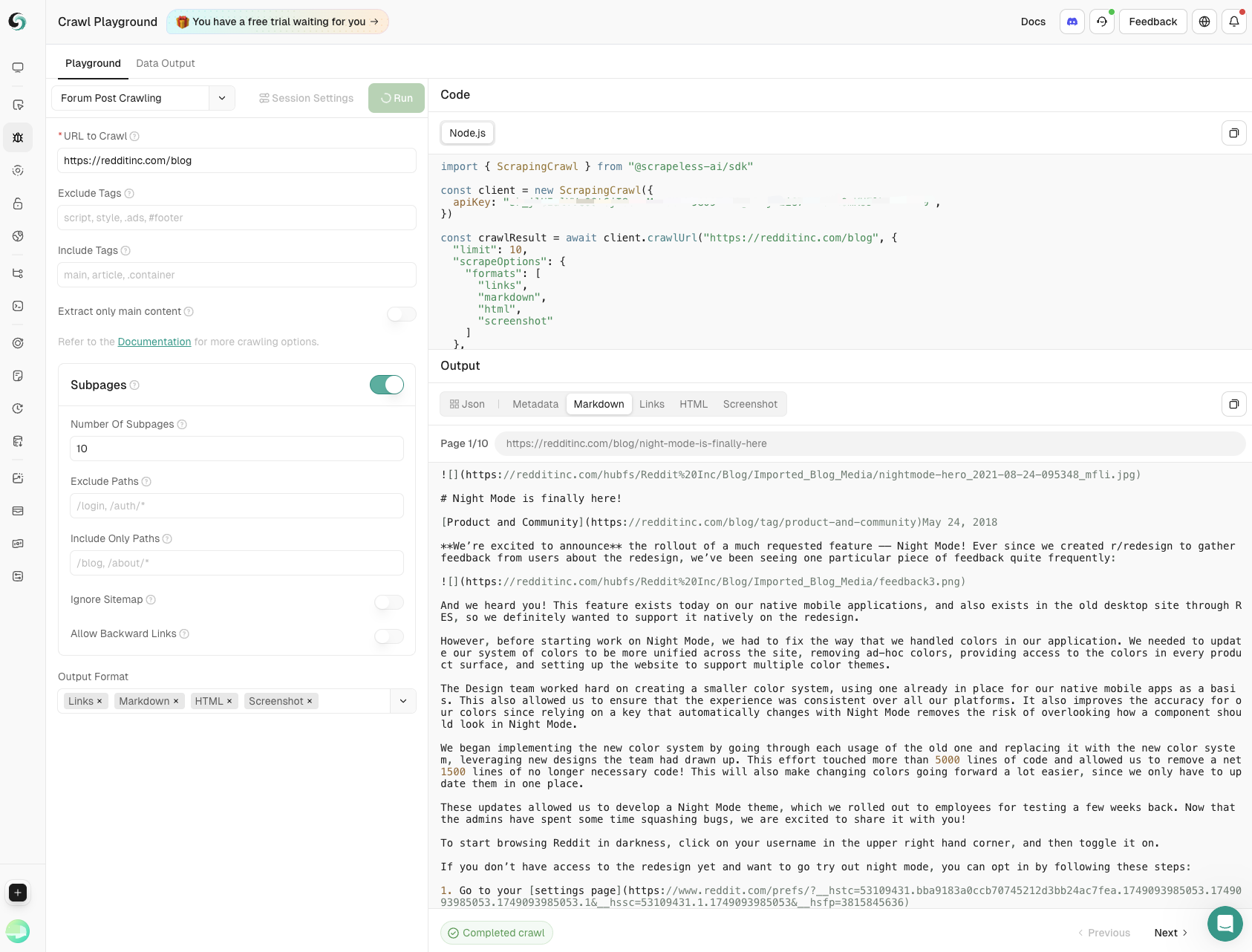
Task: Open the terminal console sidebar icon
Action: click(18, 306)
